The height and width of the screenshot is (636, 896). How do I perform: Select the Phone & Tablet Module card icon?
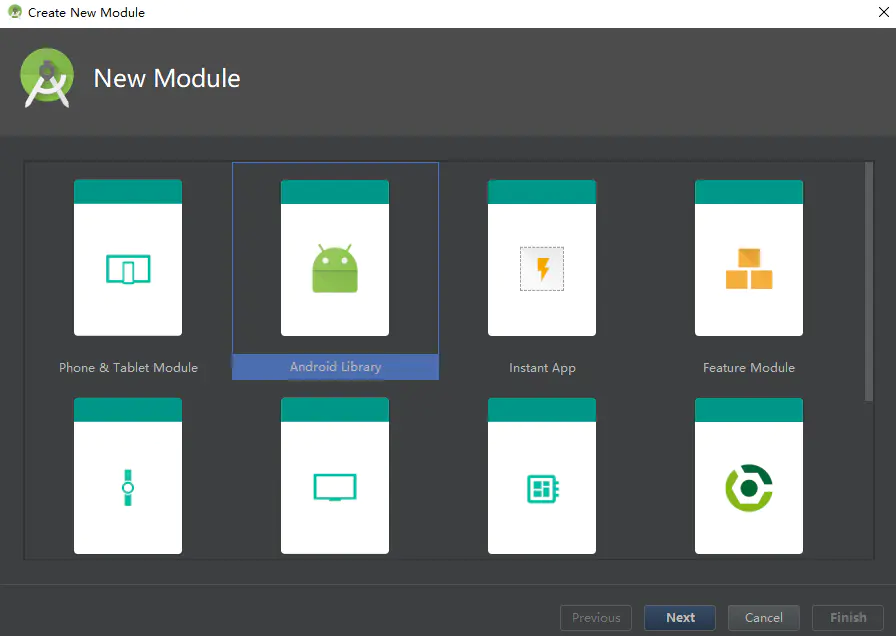128,258
